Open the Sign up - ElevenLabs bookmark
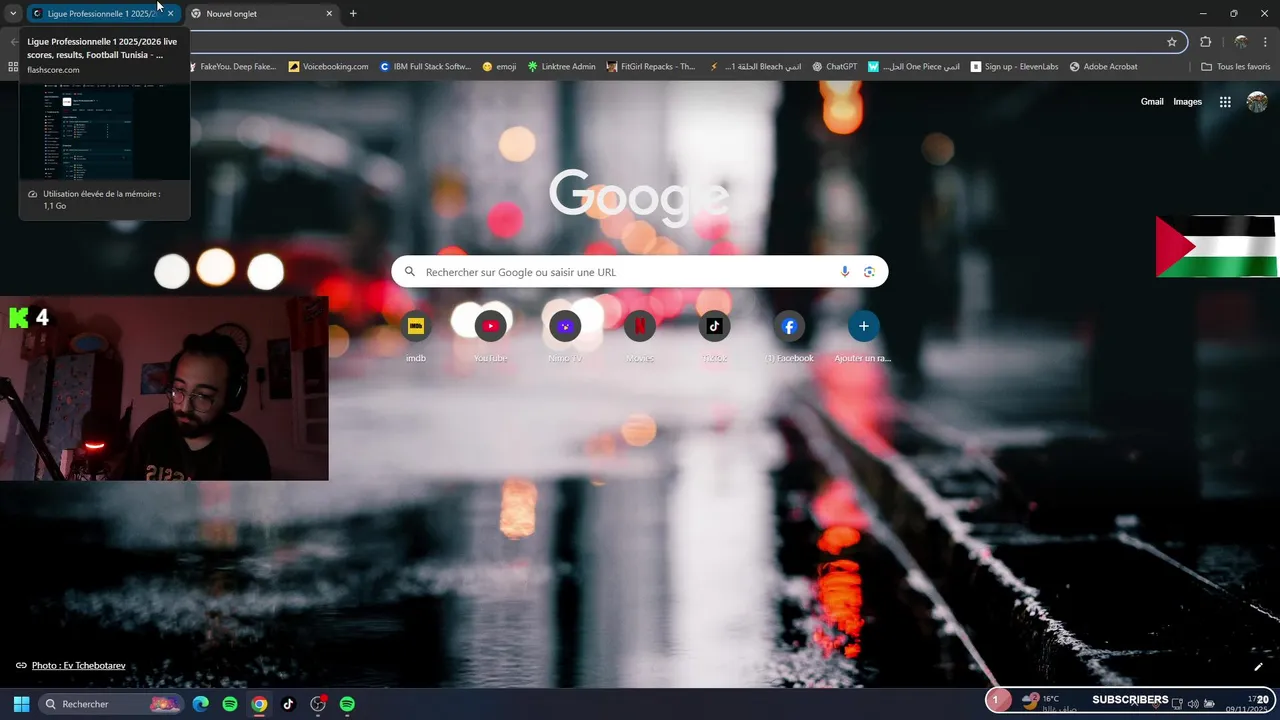The height and width of the screenshot is (720, 1280). tap(1013, 67)
